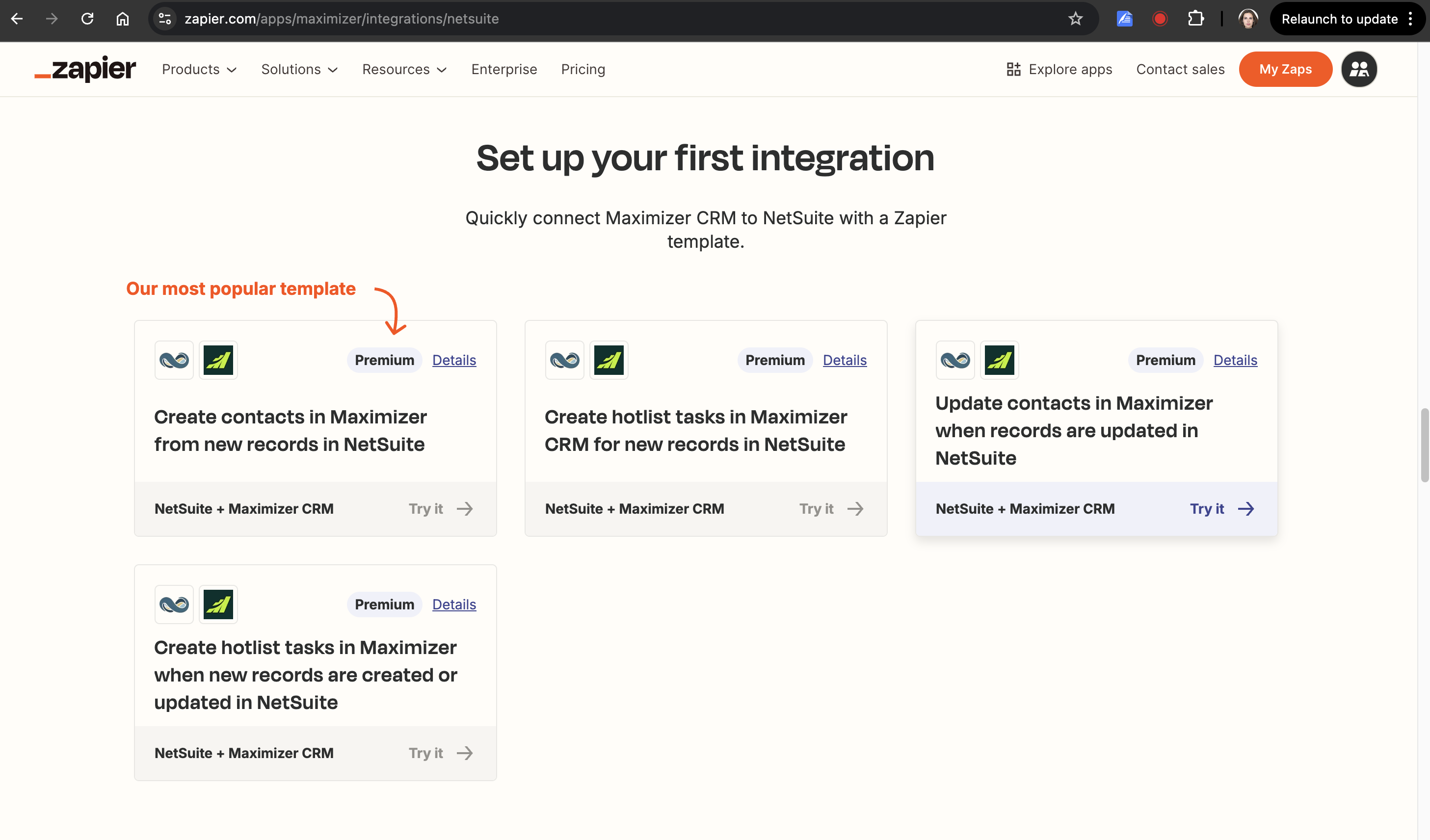Viewport: 1430px width, 840px height.
Task: Click NetSuite icon on hotlist tasks CRM card
Action: [565, 360]
